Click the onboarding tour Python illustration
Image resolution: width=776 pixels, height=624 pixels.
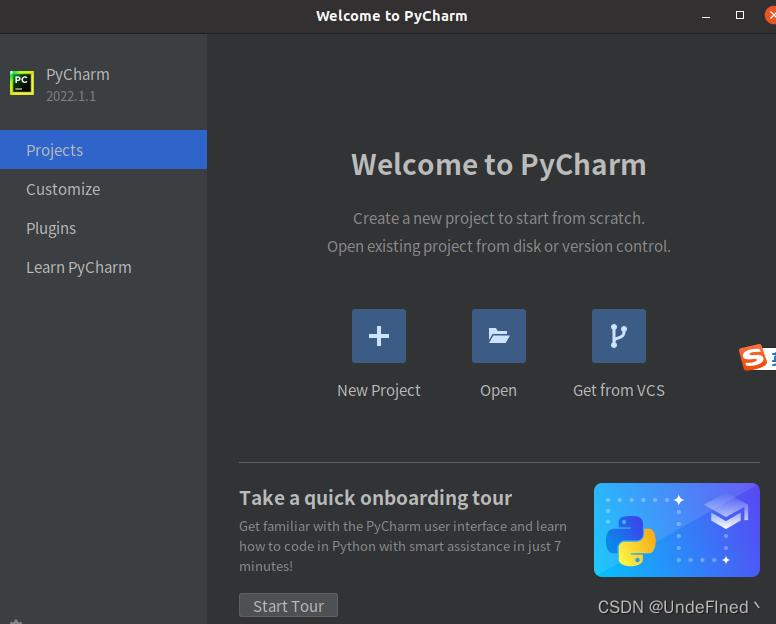pos(677,530)
